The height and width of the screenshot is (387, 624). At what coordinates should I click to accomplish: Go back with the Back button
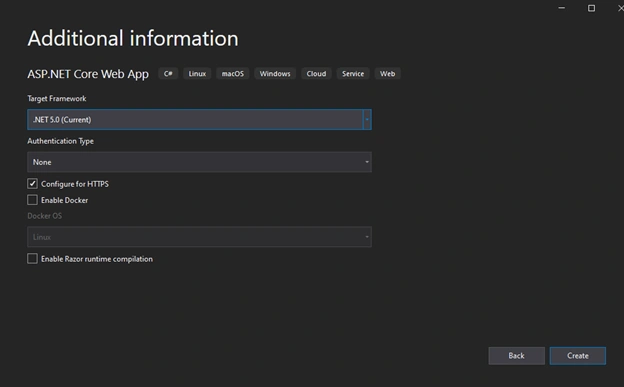(517, 356)
